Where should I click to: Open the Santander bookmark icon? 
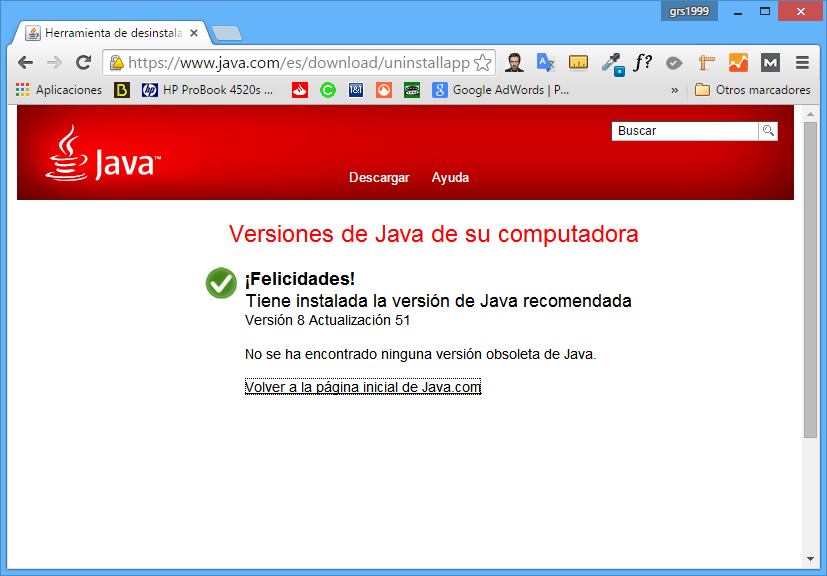click(x=299, y=90)
